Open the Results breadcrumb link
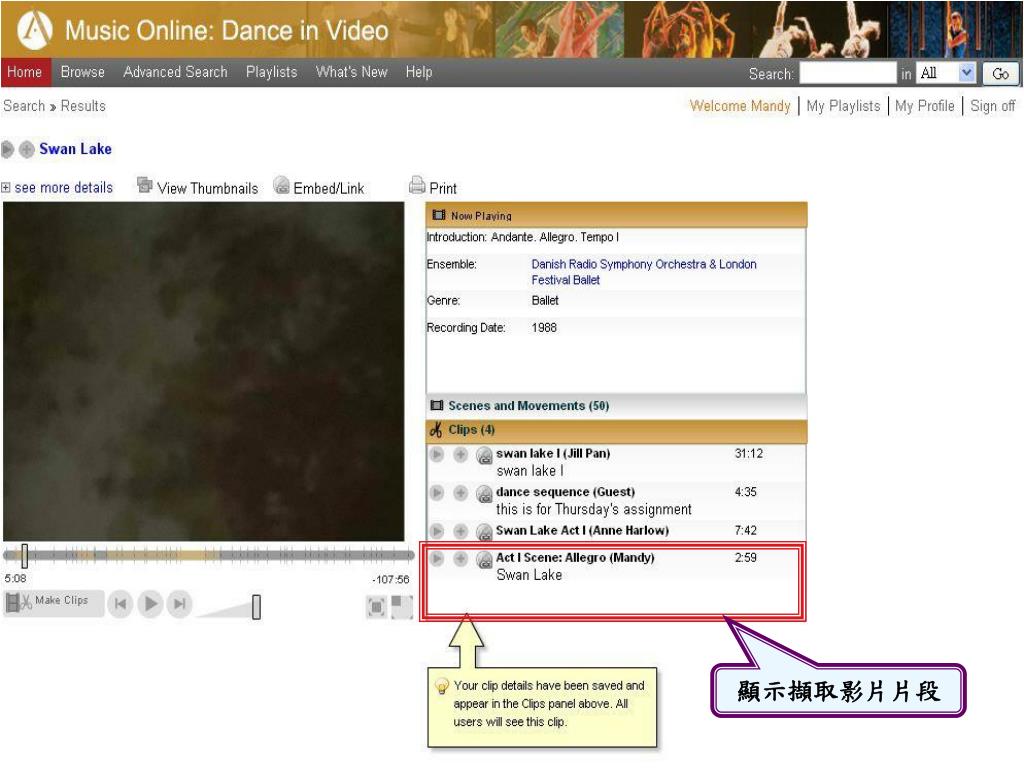Screen dimensions: 1024x768 tap(83, 106)
